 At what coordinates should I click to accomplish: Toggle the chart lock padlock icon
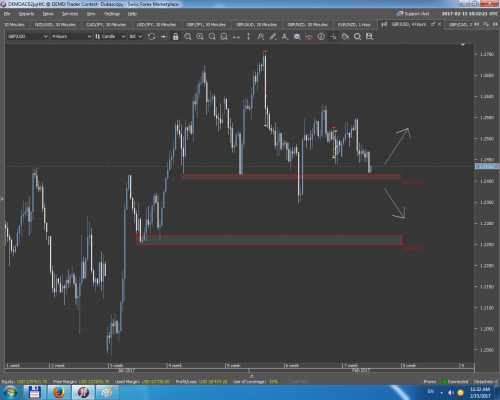(x=176, y=37)
